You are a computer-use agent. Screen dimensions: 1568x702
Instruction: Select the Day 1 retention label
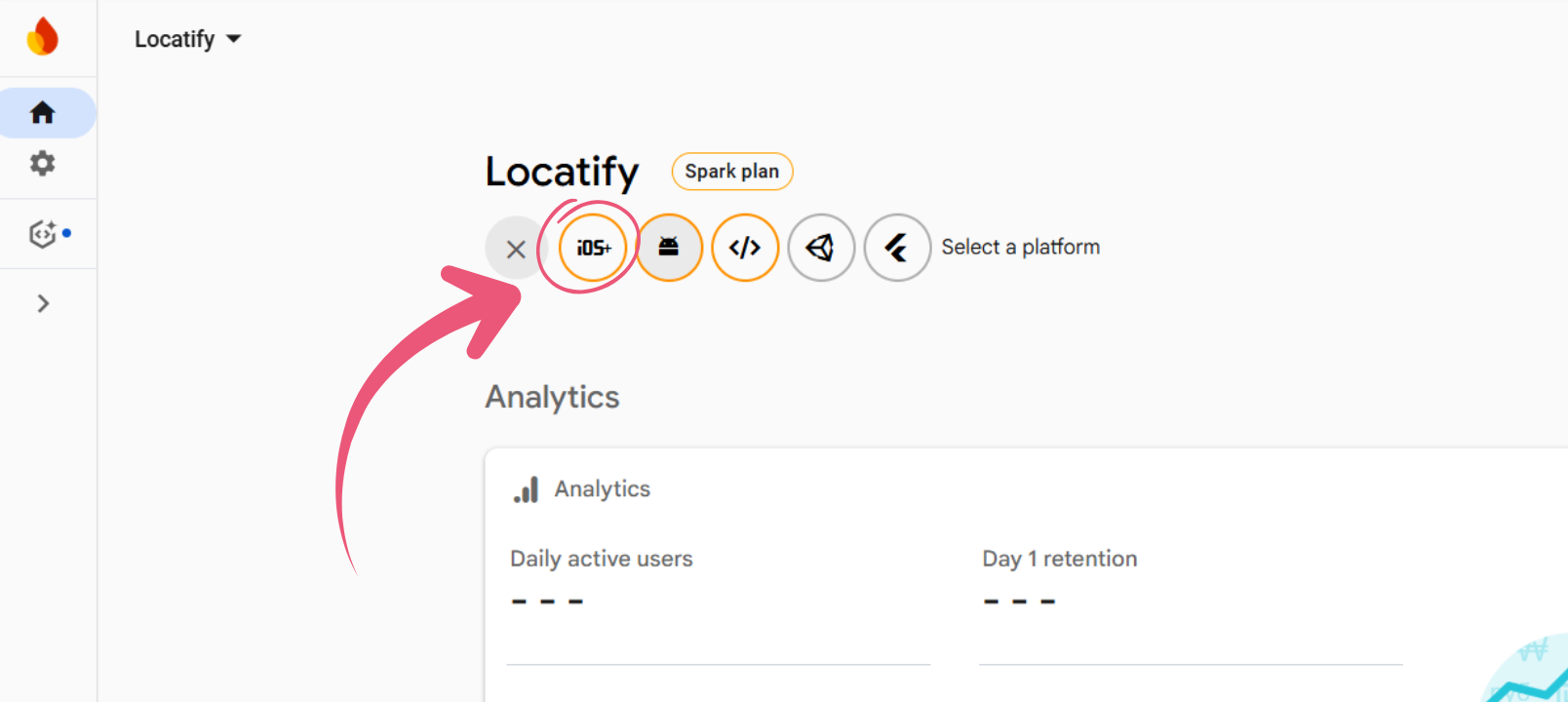coord(1060,559)
